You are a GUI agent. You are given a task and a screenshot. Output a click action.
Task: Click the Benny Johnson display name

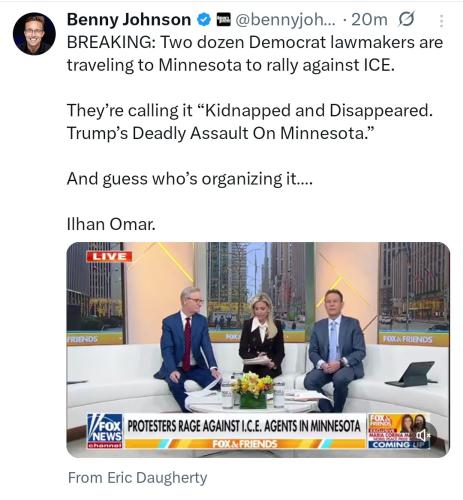[x=129, y=20]
